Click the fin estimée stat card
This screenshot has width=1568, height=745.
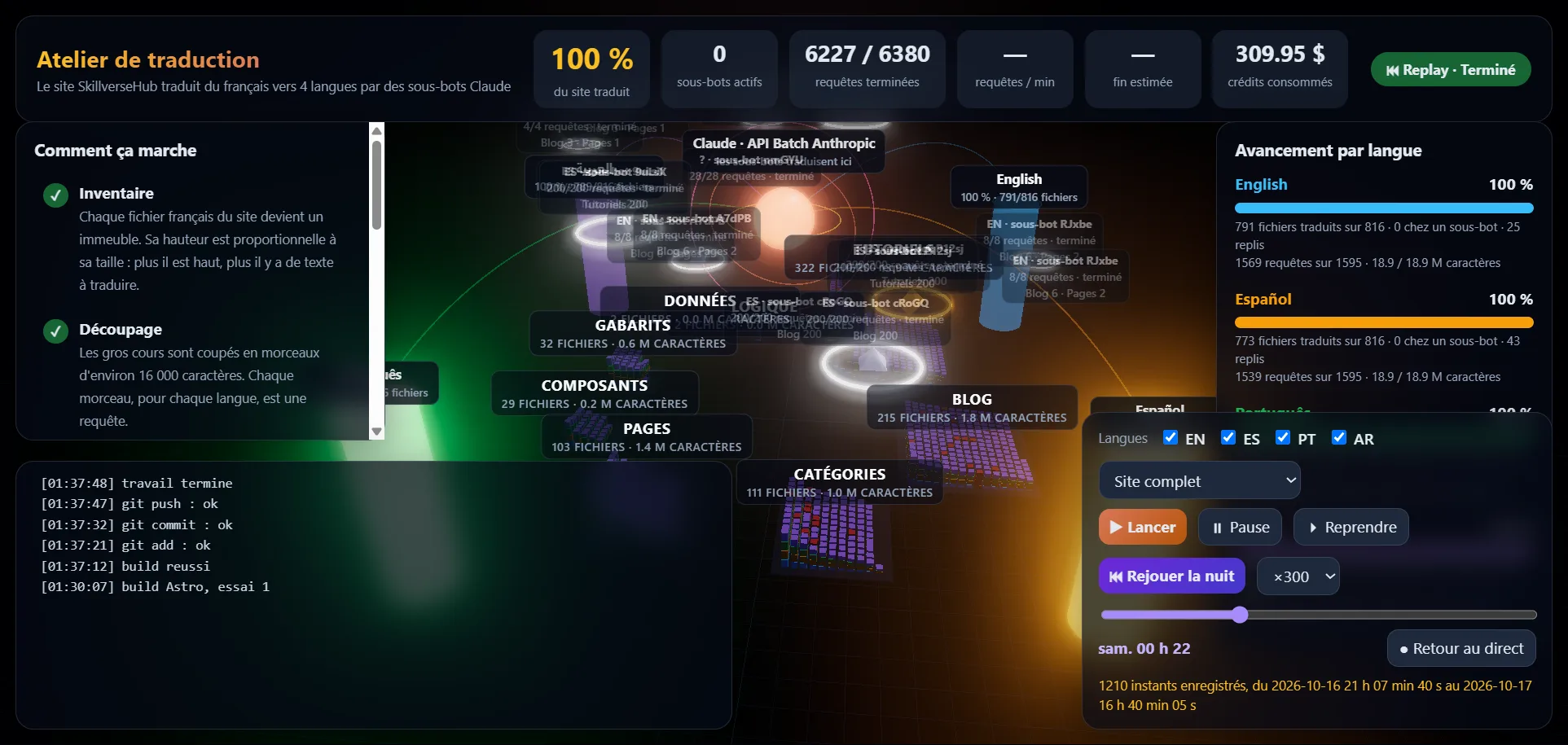click(x=1143, y=69)
